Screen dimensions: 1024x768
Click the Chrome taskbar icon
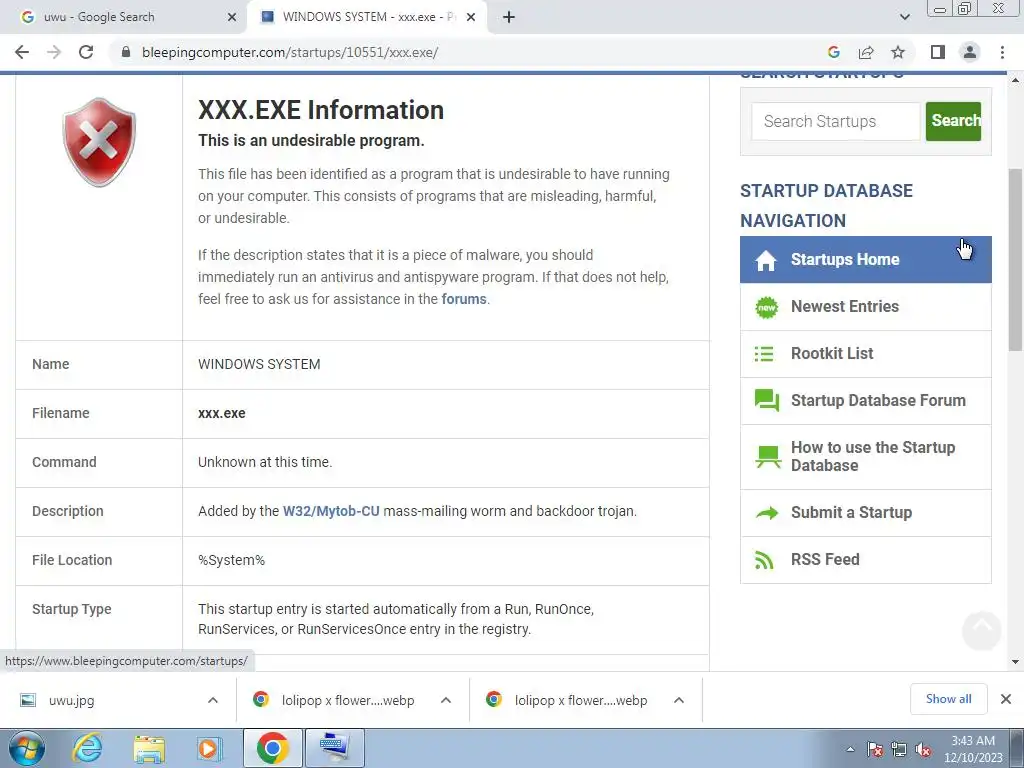coord(272,748)
